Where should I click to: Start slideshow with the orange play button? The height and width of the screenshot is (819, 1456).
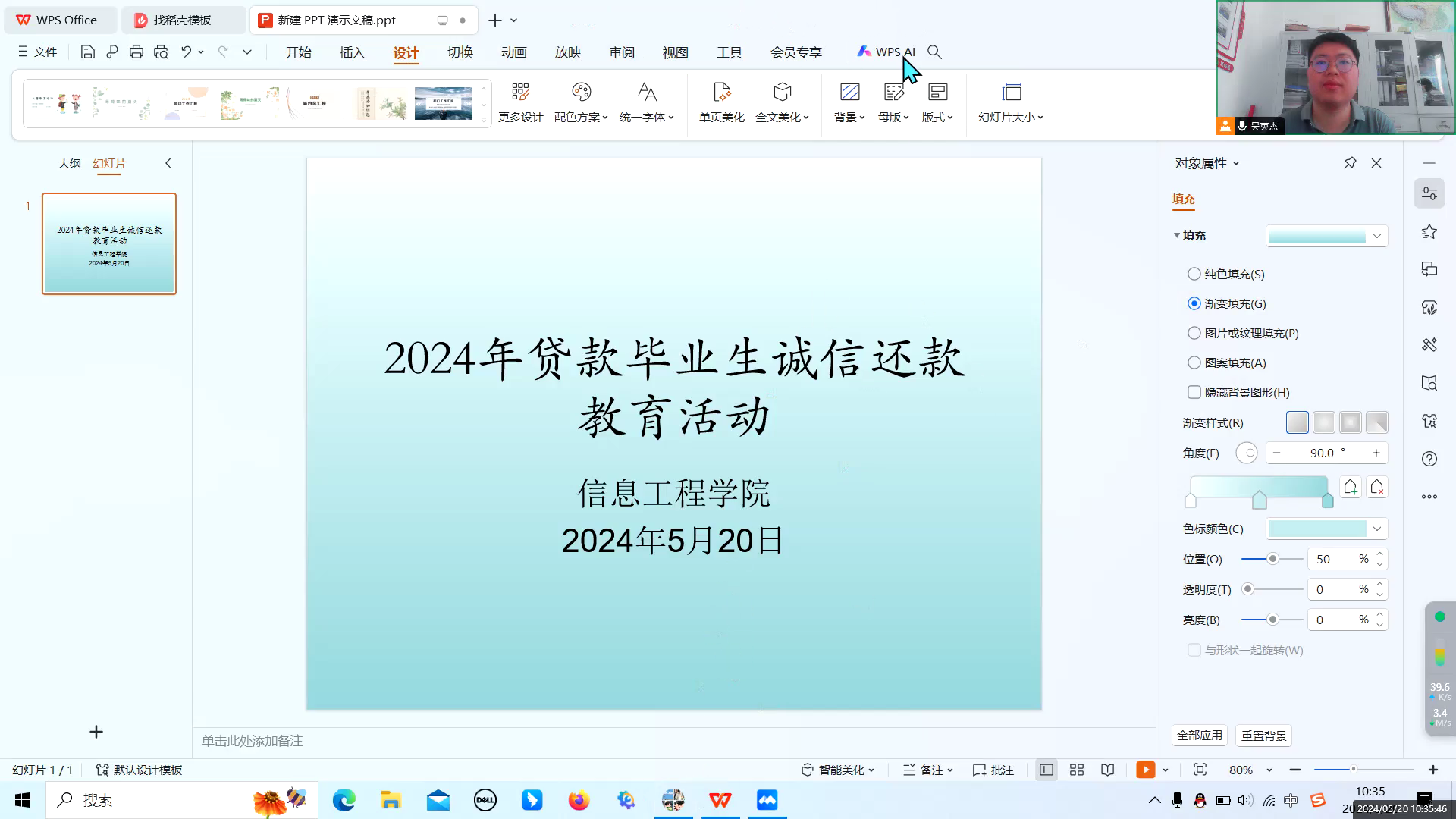[x=1145, y=770]
